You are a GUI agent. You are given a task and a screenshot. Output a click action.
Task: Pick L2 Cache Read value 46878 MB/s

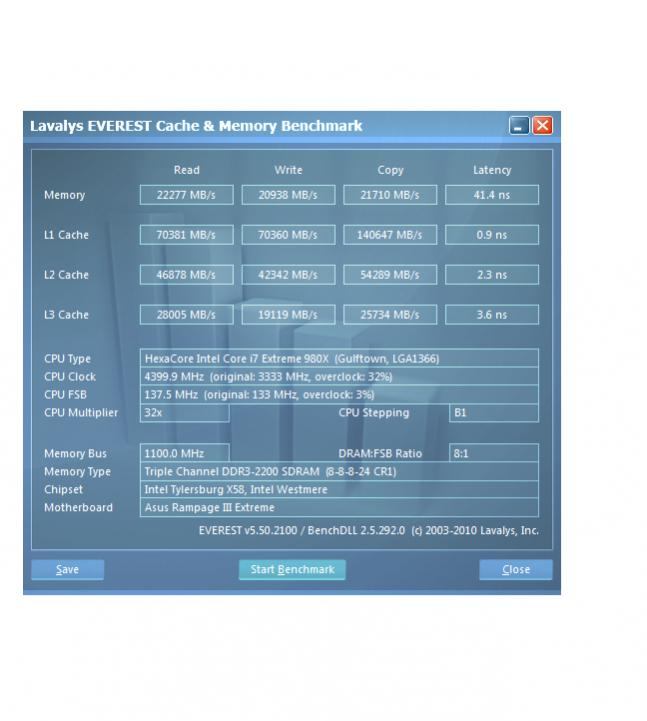click(186, 275)
